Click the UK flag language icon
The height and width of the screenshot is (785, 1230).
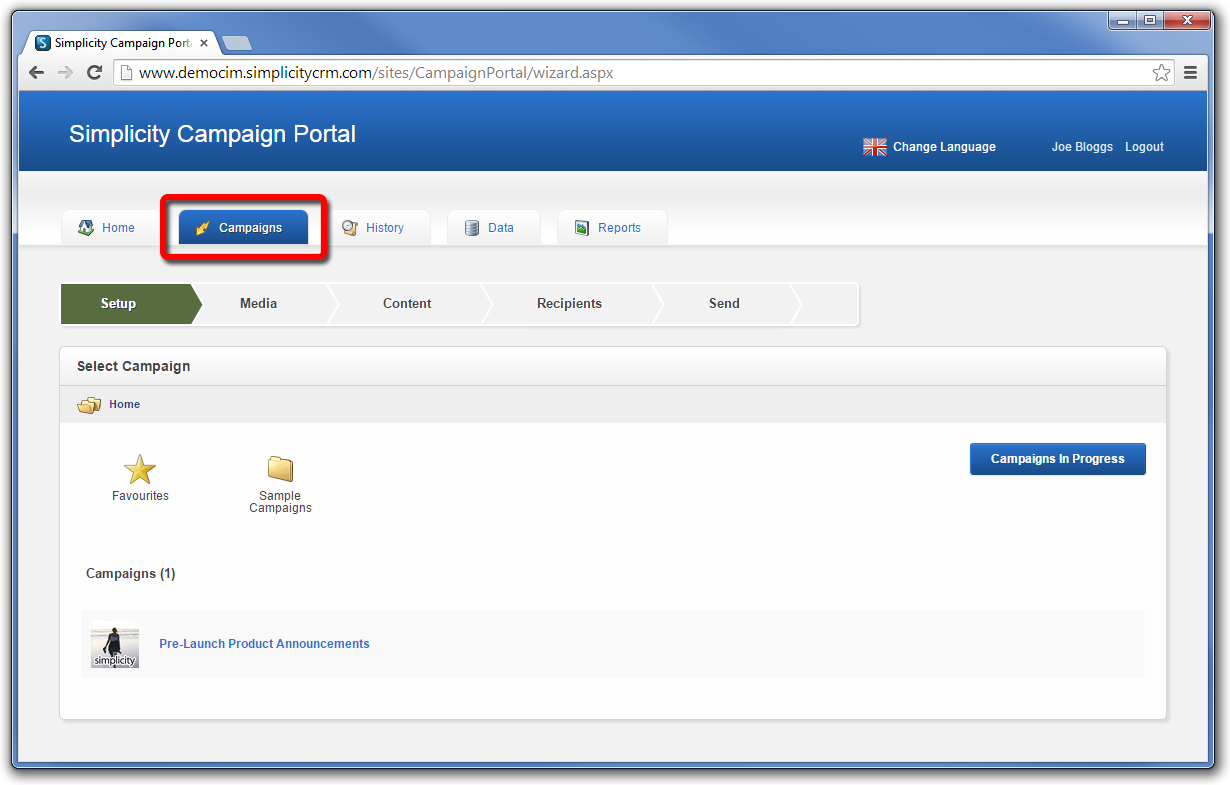pyautogui.click(x=875, y=147)
